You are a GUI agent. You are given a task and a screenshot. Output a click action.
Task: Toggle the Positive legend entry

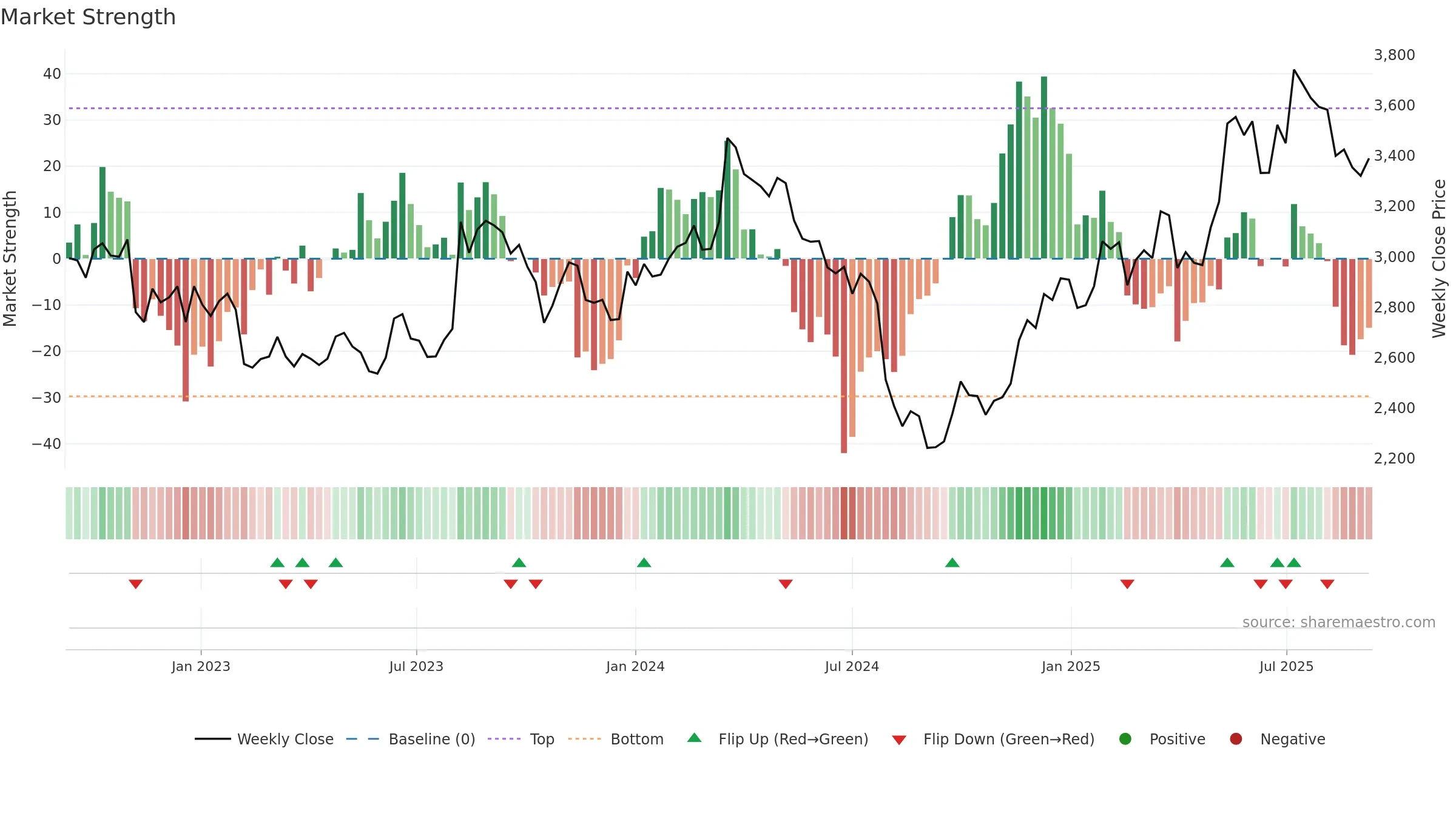(x=1162, y=739)
